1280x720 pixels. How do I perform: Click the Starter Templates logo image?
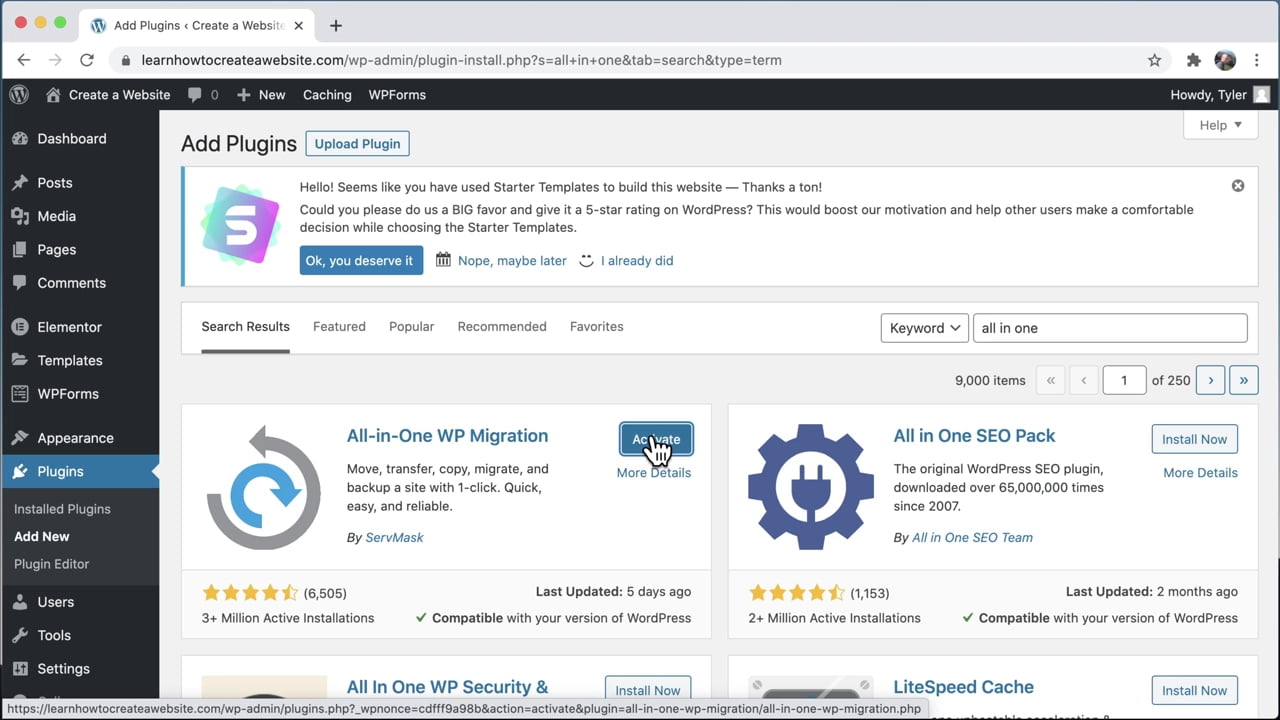coord(240,224)
